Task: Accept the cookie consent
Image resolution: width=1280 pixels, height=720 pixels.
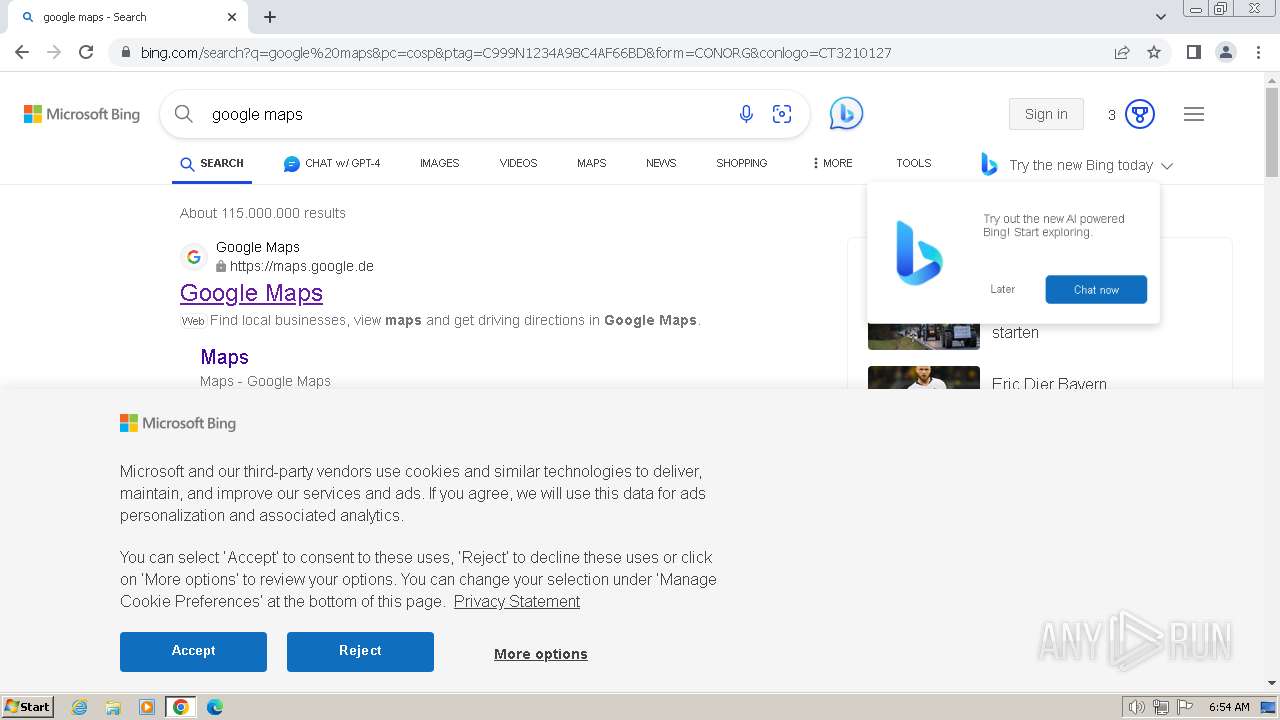Action: (193, 651)
